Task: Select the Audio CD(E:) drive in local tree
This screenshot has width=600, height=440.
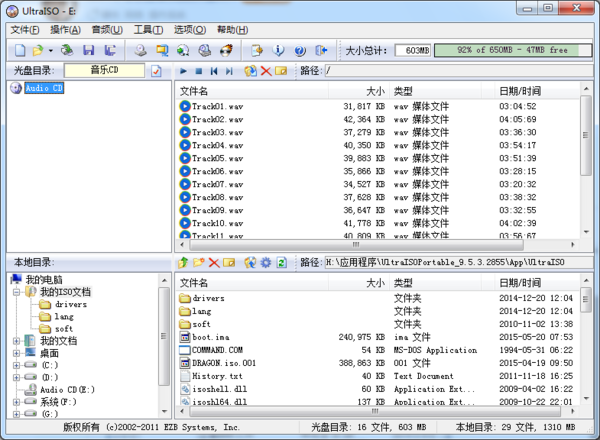Action: pyautogui.click(x=67, y=390)
